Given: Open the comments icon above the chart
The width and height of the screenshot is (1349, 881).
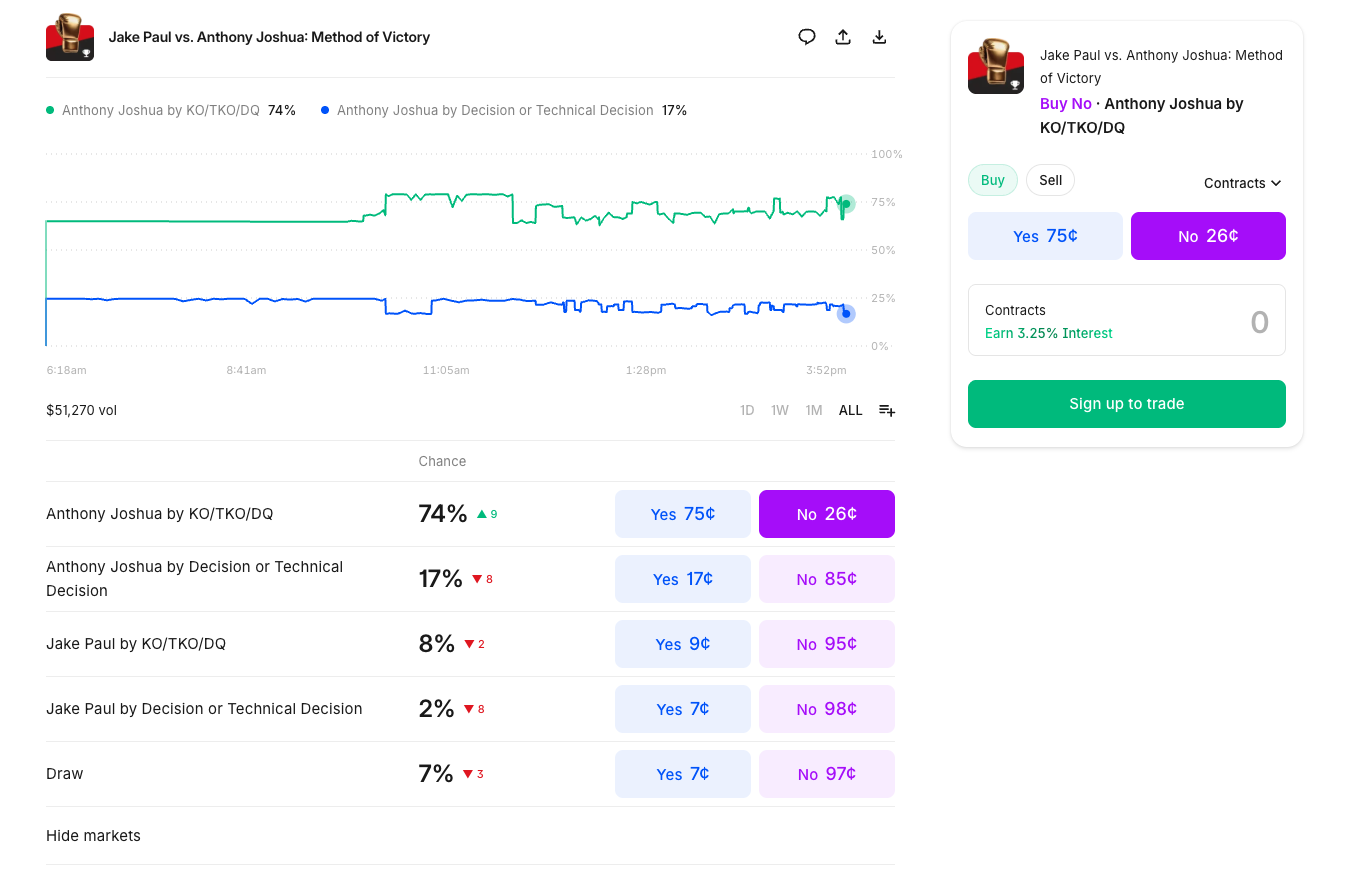Looking at the screenshot, I should [x=807, y=36].
